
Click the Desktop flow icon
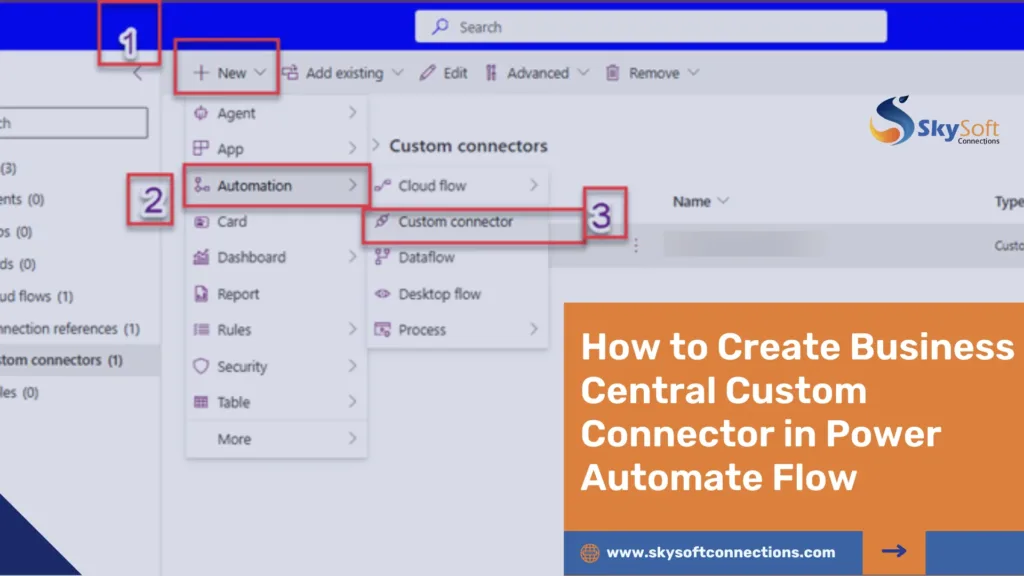pyautogui.click(x=381, y=294)
